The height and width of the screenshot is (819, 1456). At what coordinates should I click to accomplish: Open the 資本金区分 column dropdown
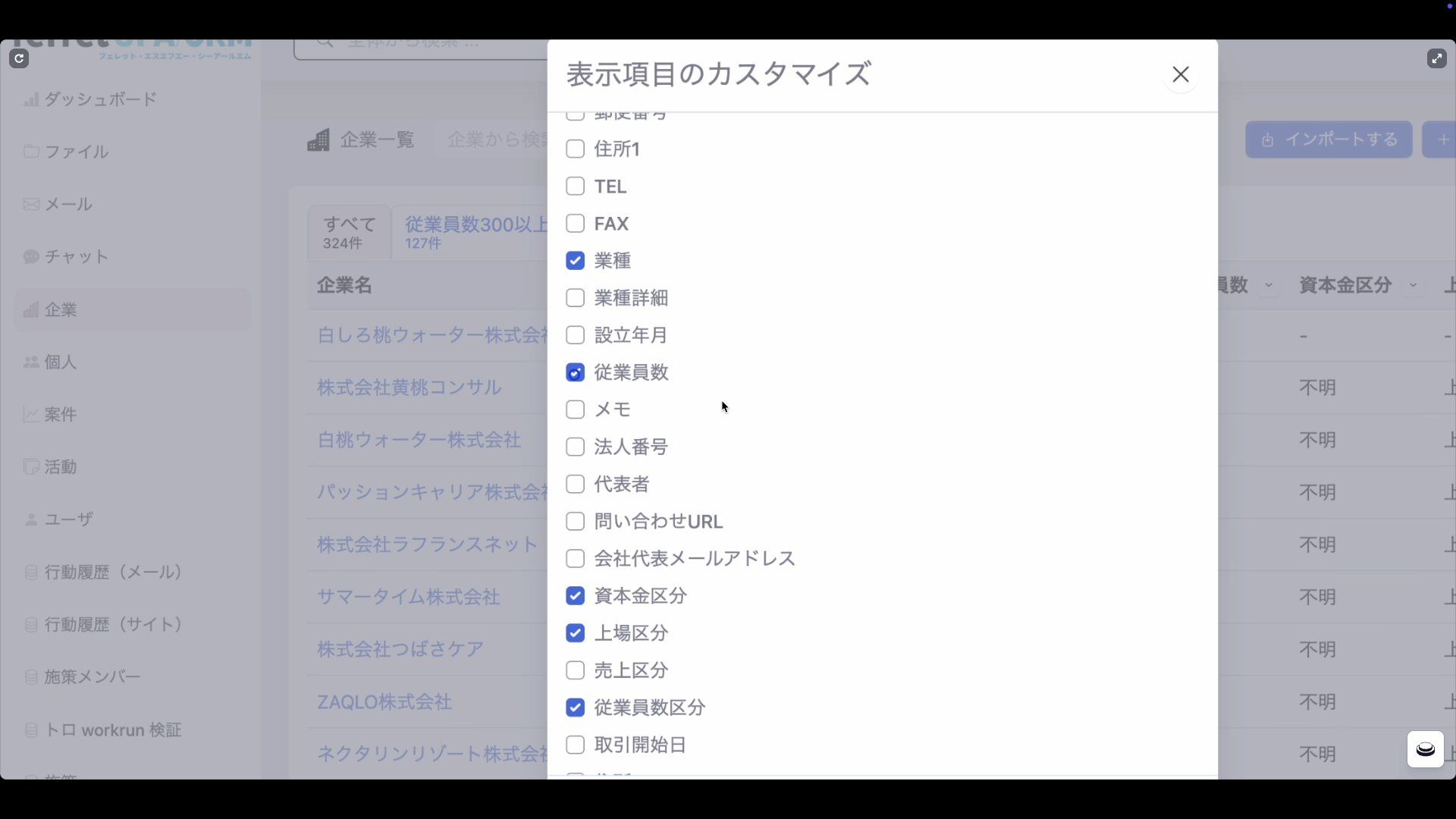coord(1413,286)
